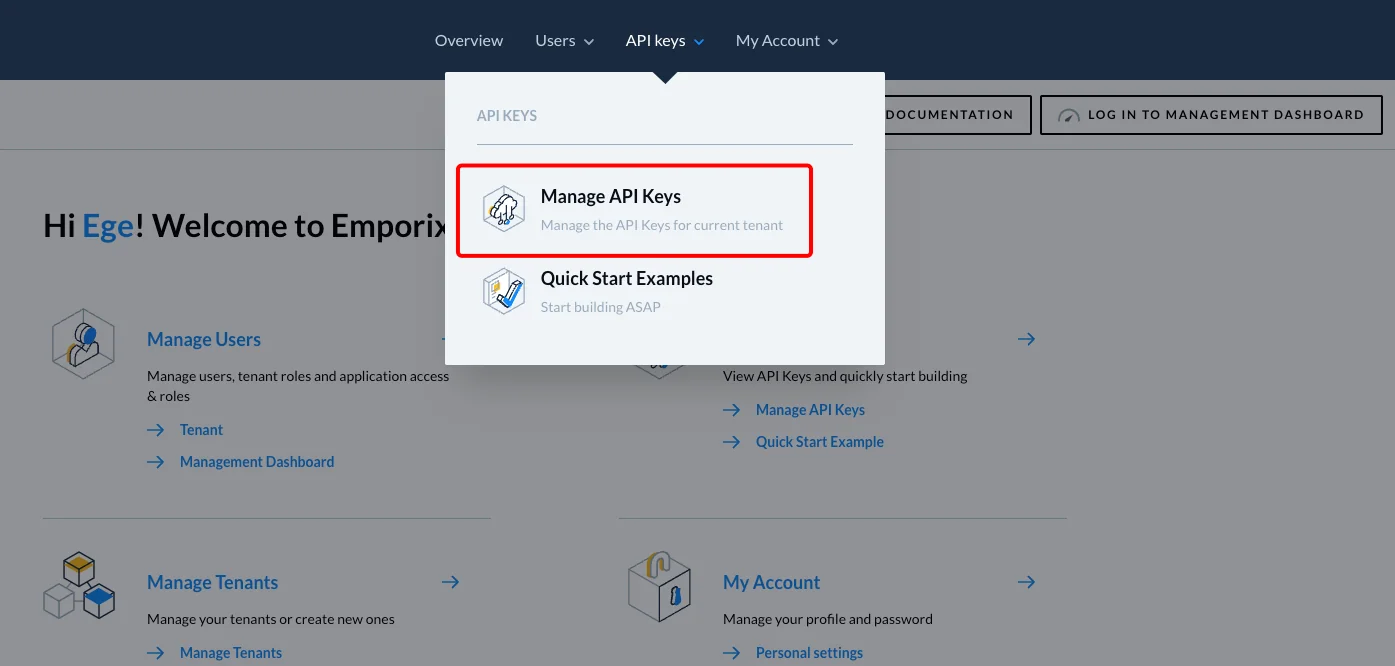Image resolution: width=1395 pixels, height=666 pixels.
Task: Click the 'Start building ASAP' description text
Action: (601, 307)
